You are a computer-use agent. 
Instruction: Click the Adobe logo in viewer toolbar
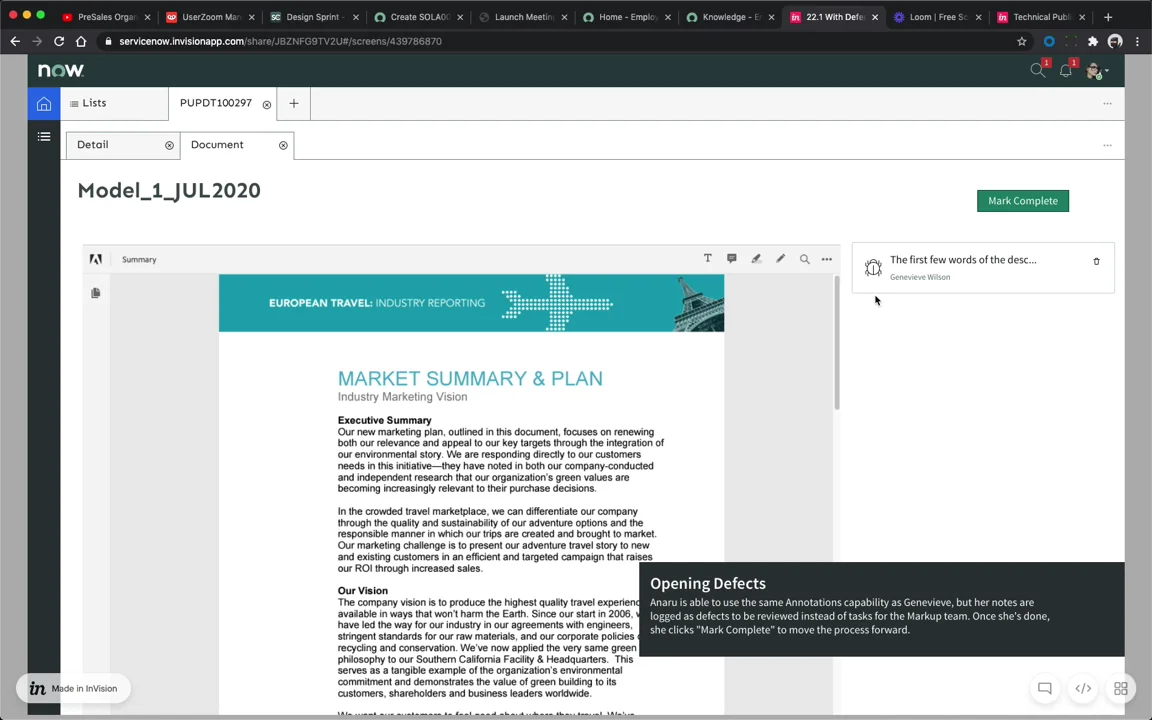click(x=96, y=259)
